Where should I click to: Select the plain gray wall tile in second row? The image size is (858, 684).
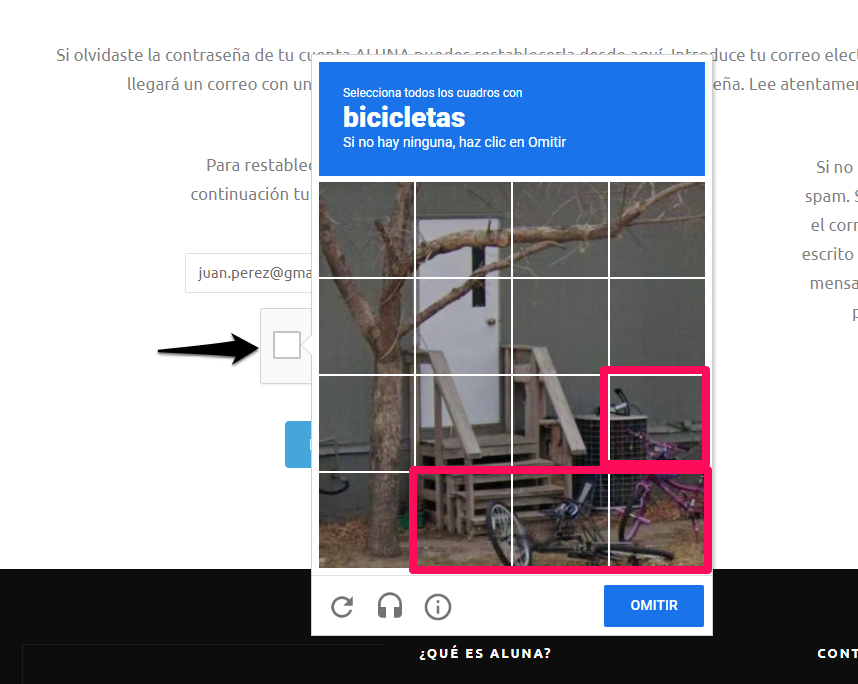click(657, 326)
